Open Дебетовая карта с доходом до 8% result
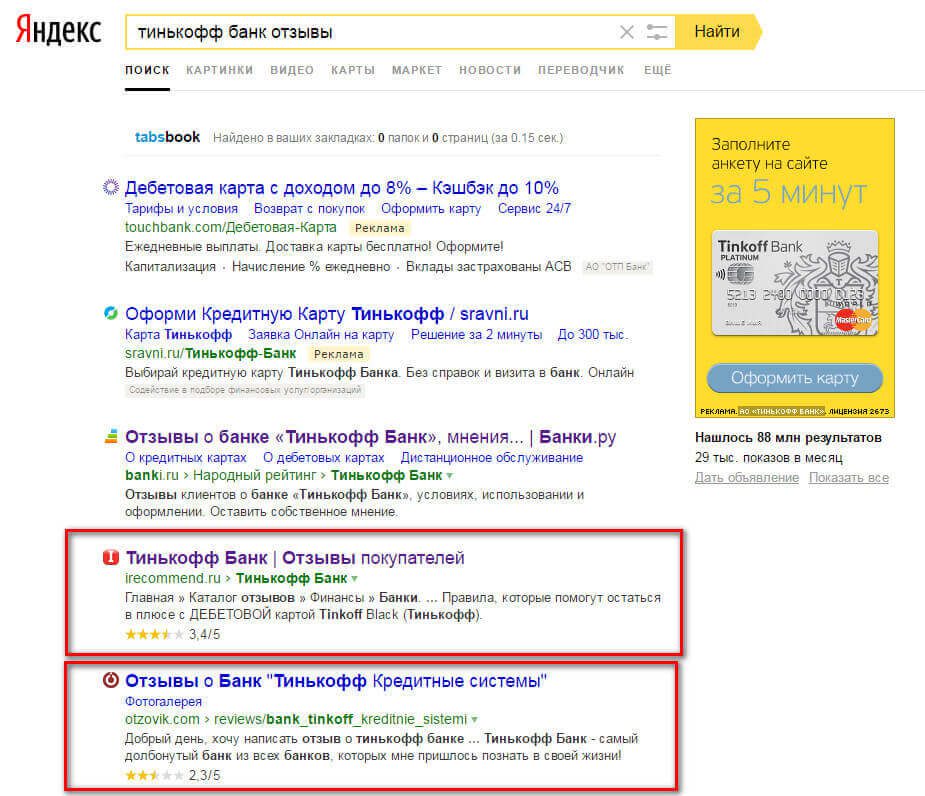This screenshot has width=925, height=796. (342, 188)
